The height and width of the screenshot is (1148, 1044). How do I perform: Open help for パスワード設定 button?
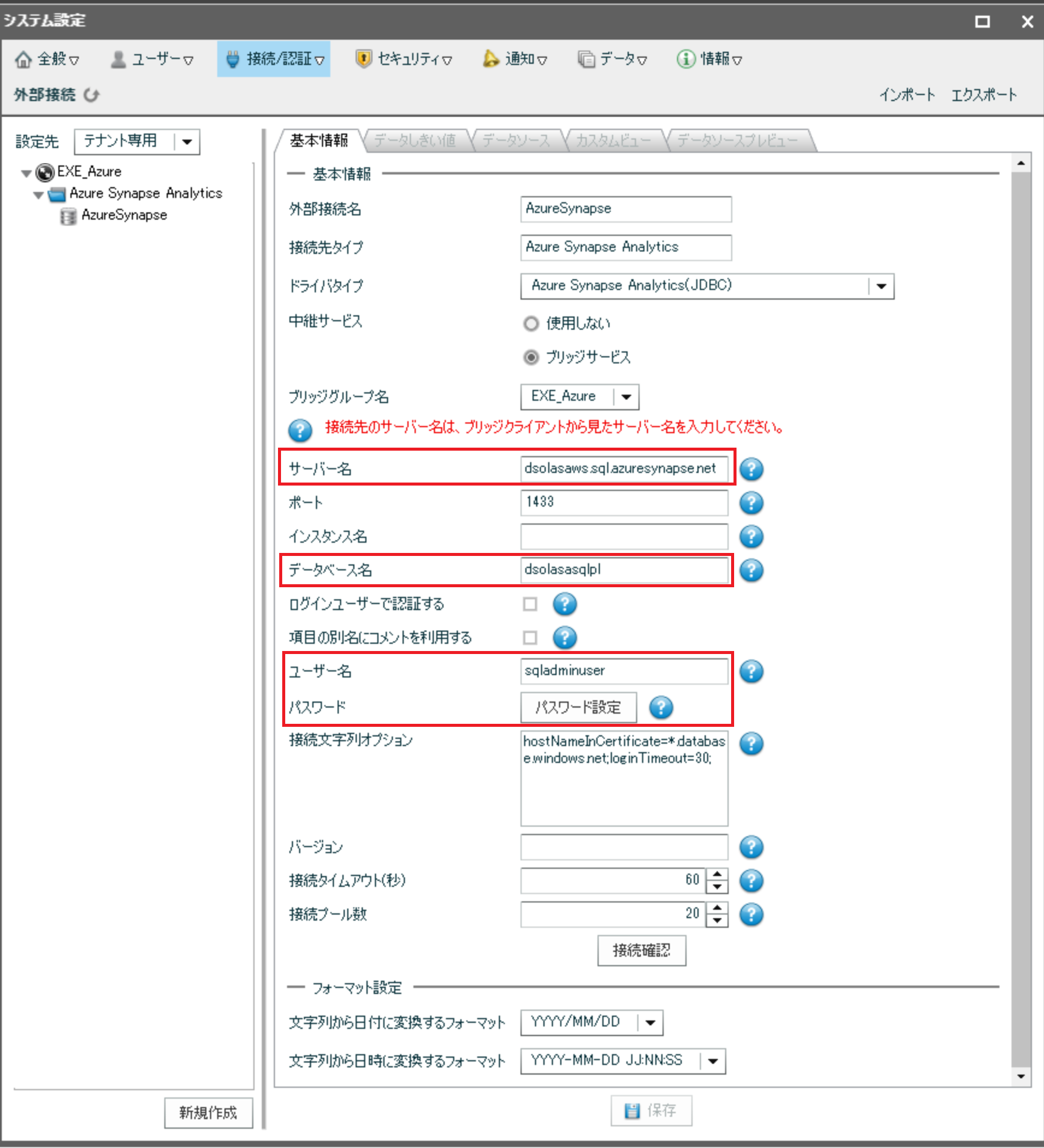pos(661,708)
